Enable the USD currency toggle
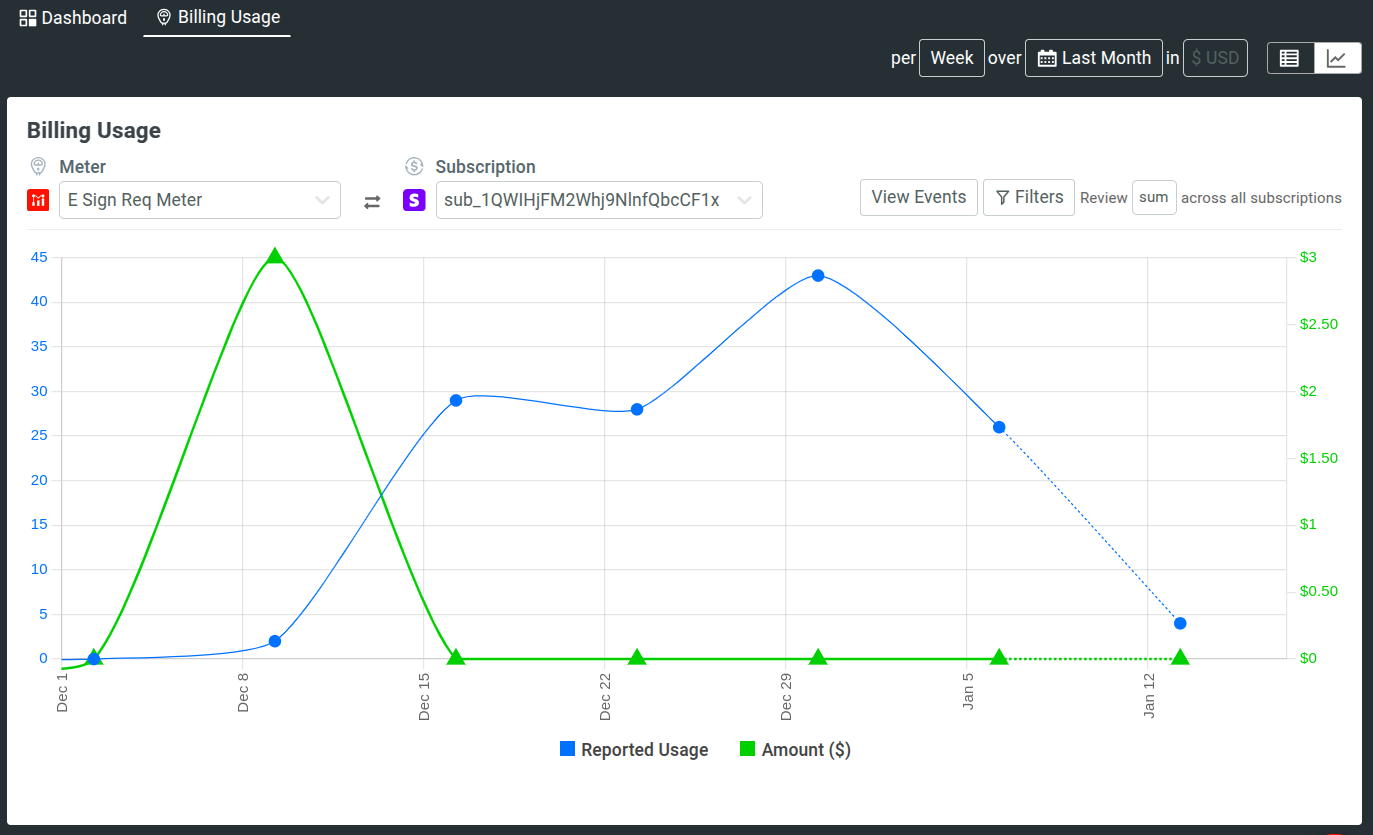Screen dimensions: 1373x835 point(1215,57)
